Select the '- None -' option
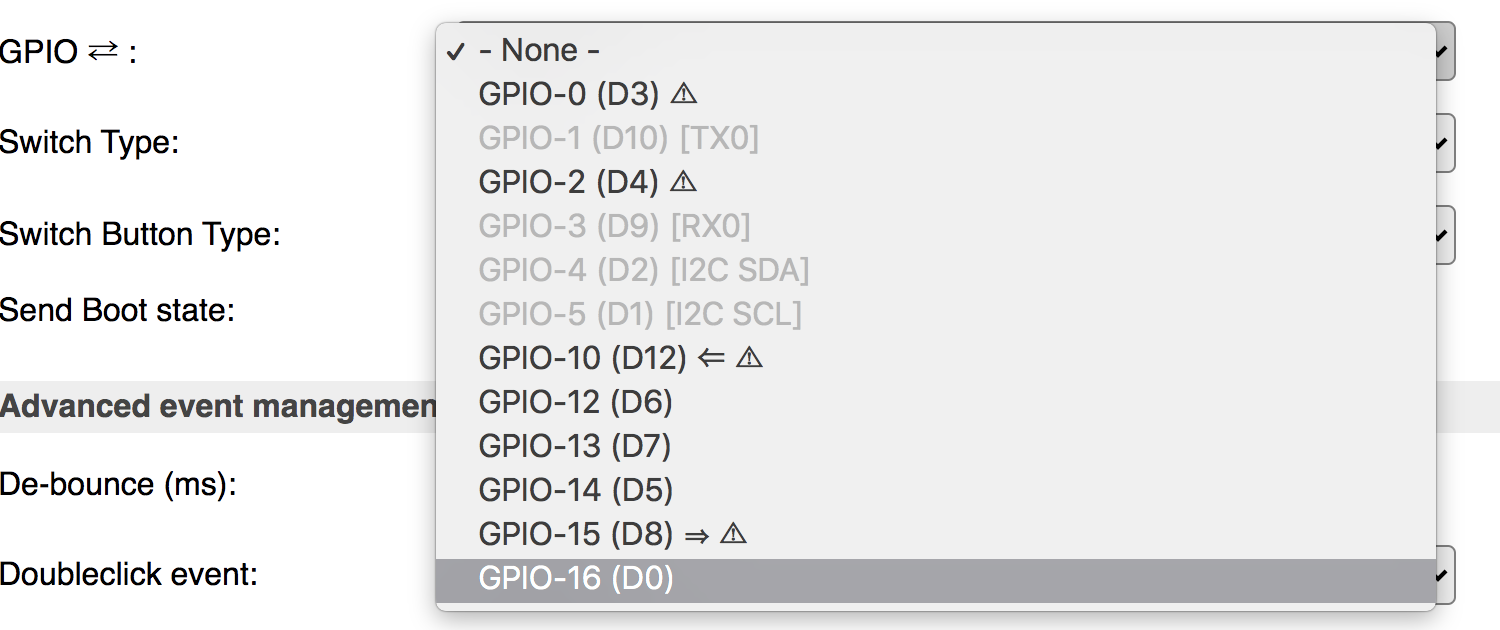This screenshot has width=1500, height=630. [936, 50]
